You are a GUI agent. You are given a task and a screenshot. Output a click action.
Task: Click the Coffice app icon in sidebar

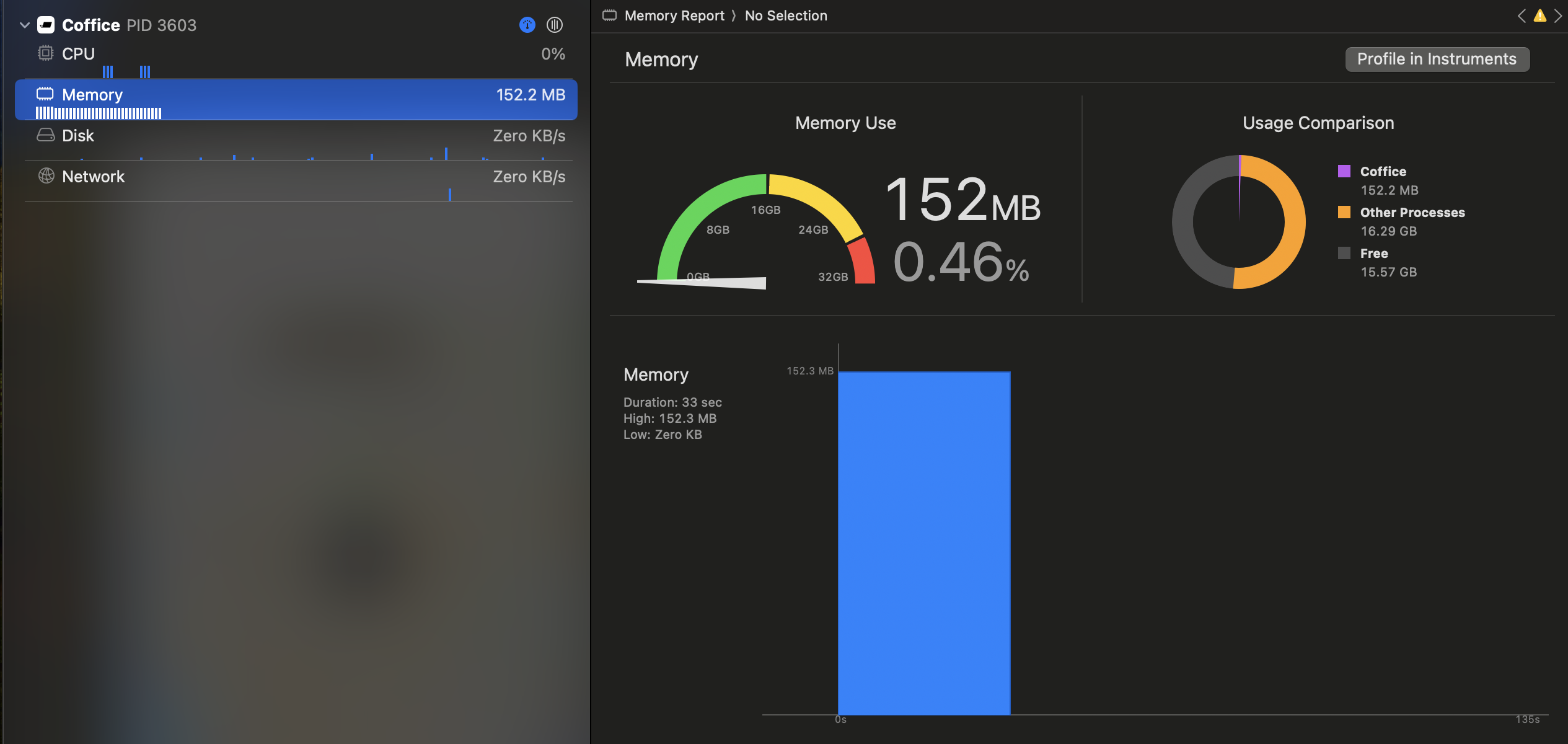(46, 25)
